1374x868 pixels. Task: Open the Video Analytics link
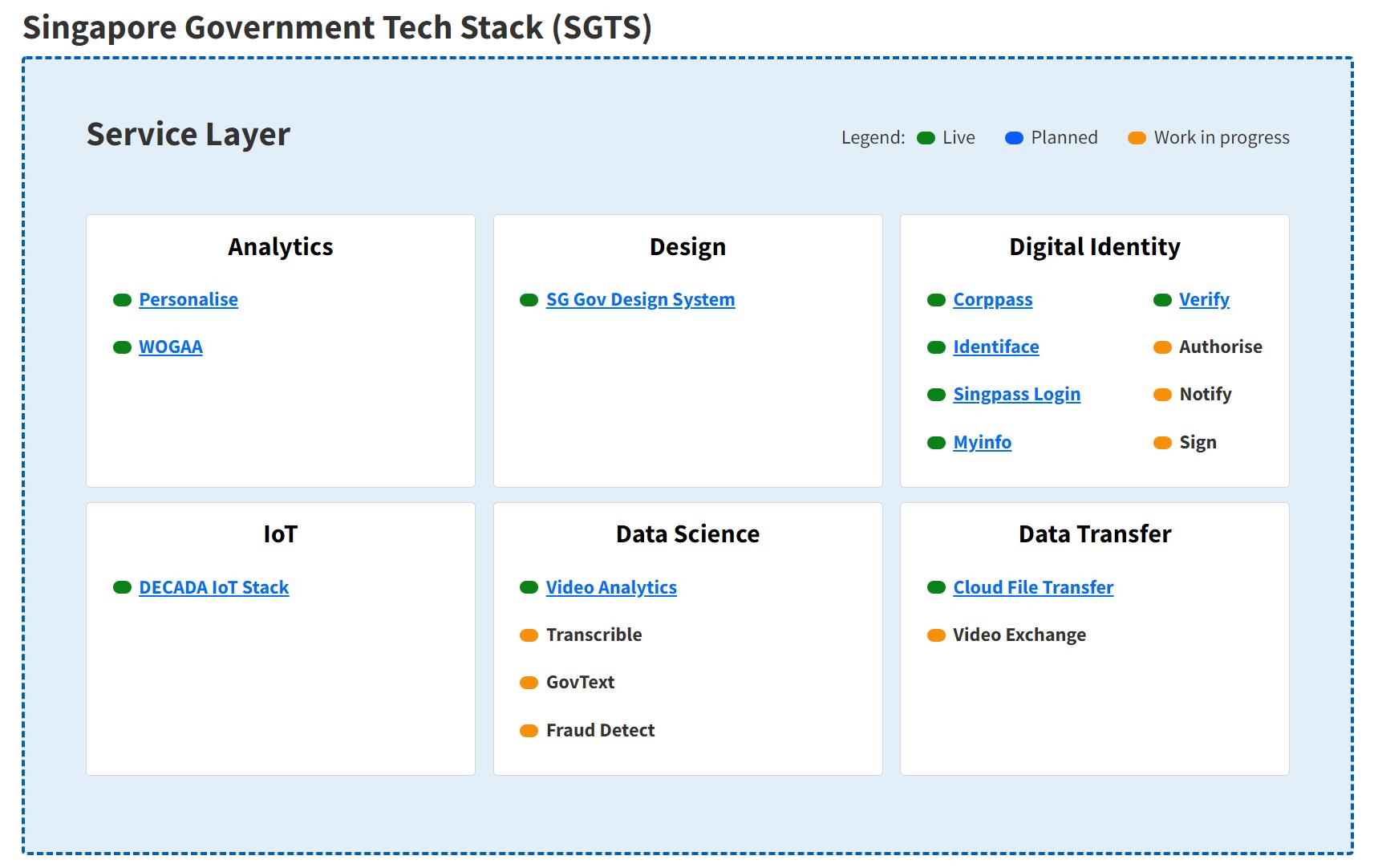click(611, 587)
